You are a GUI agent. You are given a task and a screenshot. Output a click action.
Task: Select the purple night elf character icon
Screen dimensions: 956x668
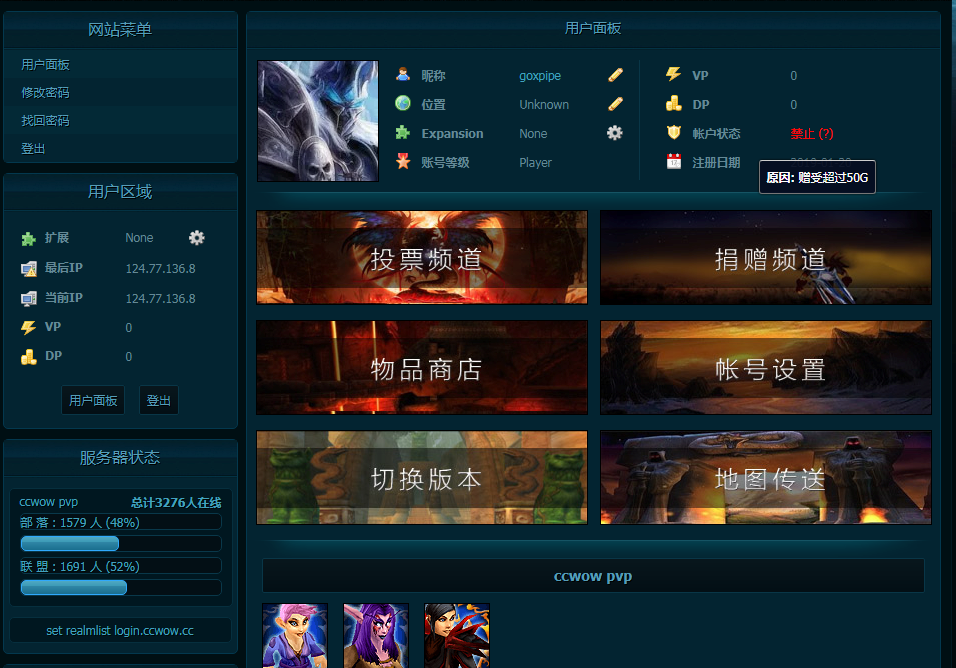(x=376, y=635)
